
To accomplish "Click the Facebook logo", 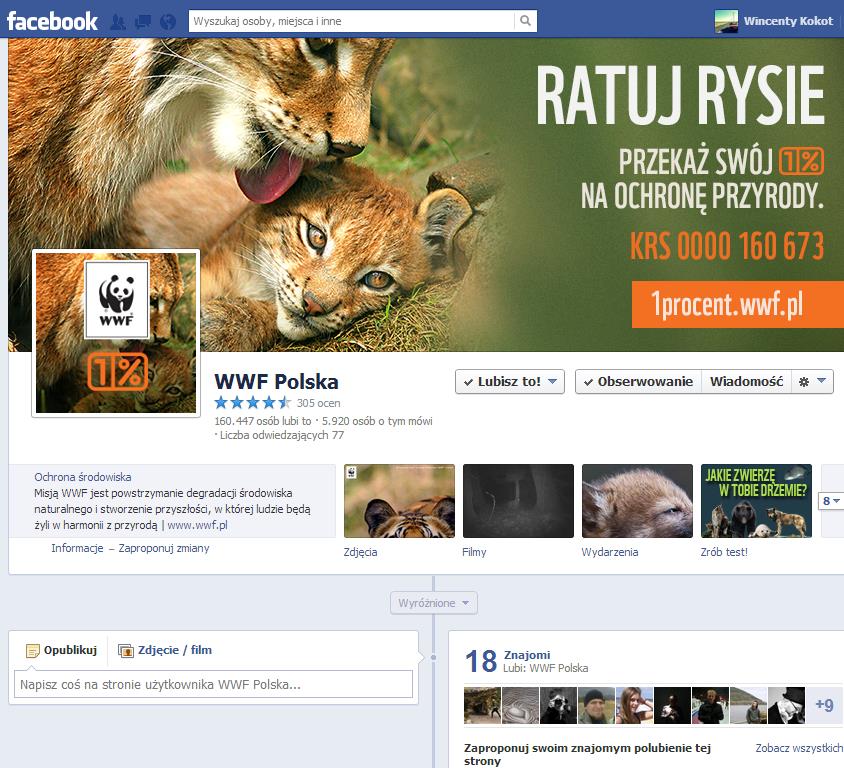I will [52, 21].
